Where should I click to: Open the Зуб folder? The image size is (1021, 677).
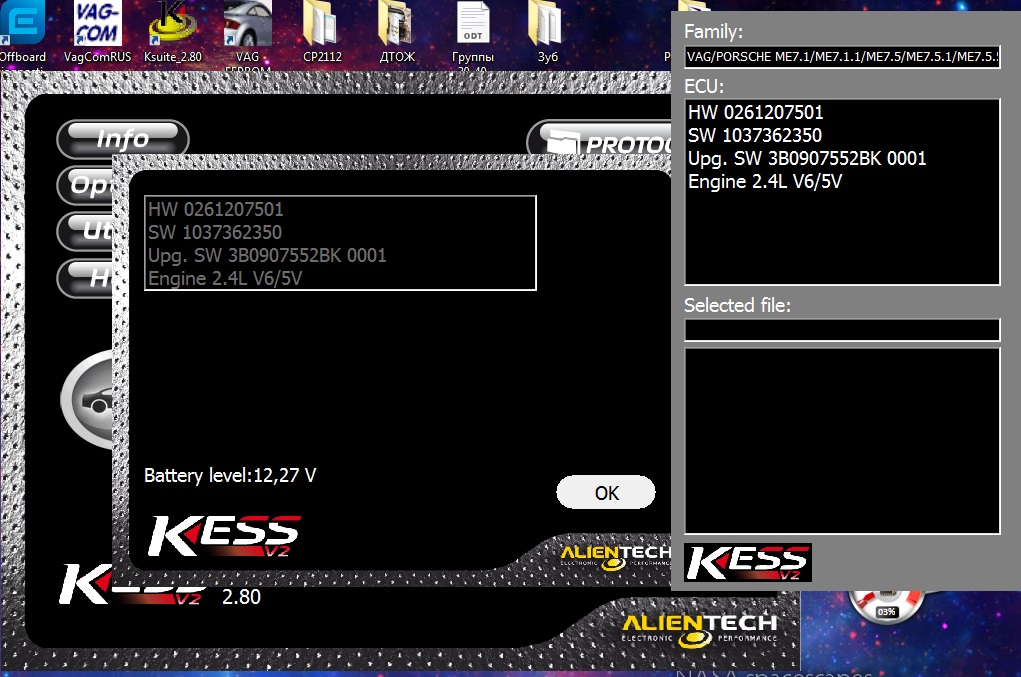point(547,28)
